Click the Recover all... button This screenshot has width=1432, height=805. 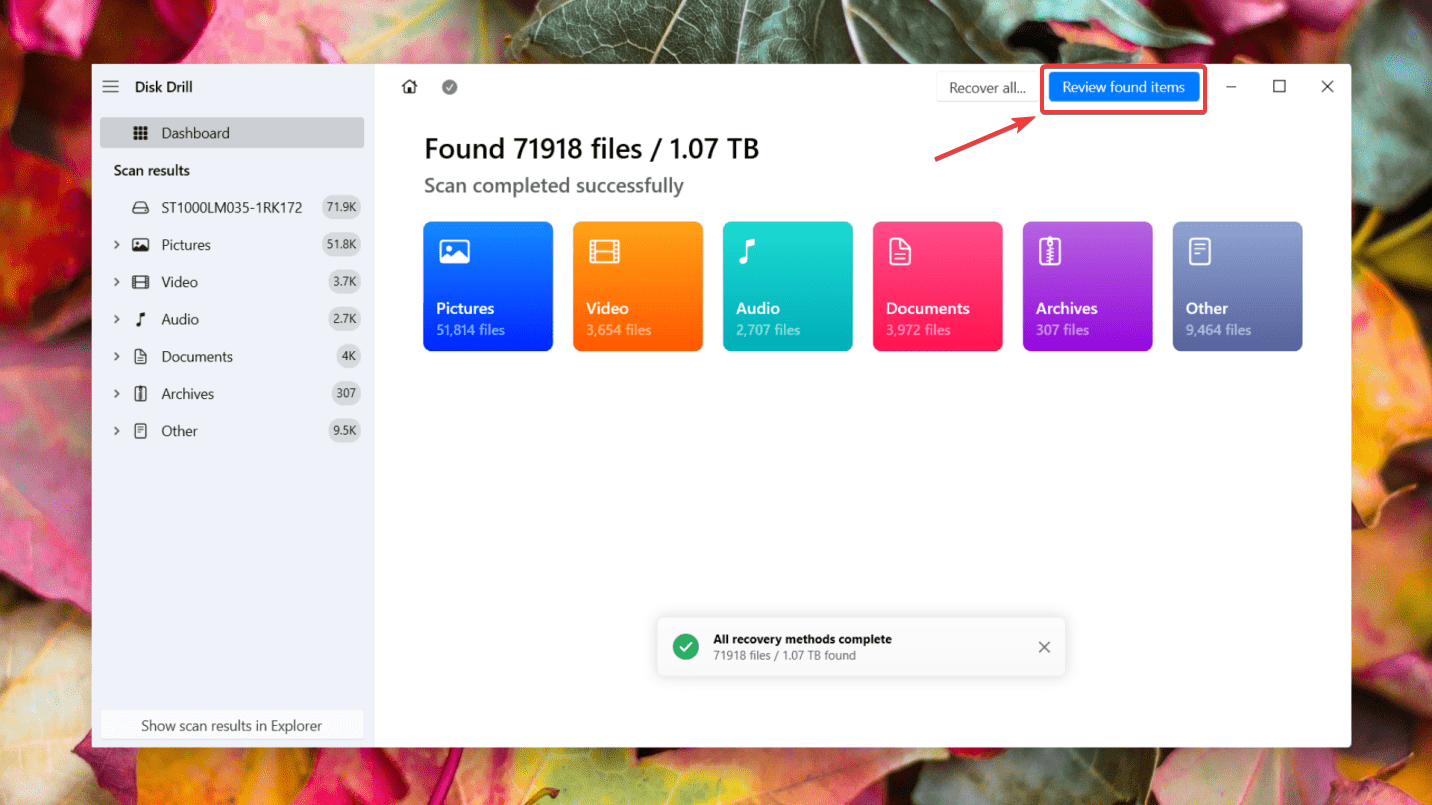tap(987, 87)
